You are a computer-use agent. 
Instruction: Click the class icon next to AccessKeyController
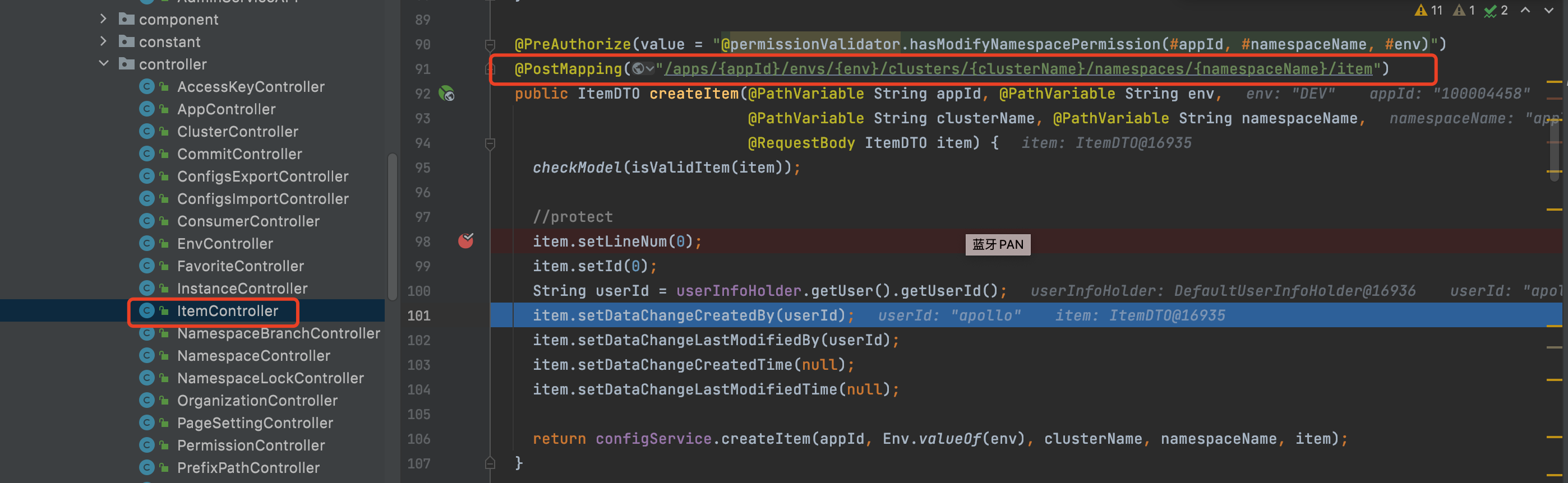(146, 87)
